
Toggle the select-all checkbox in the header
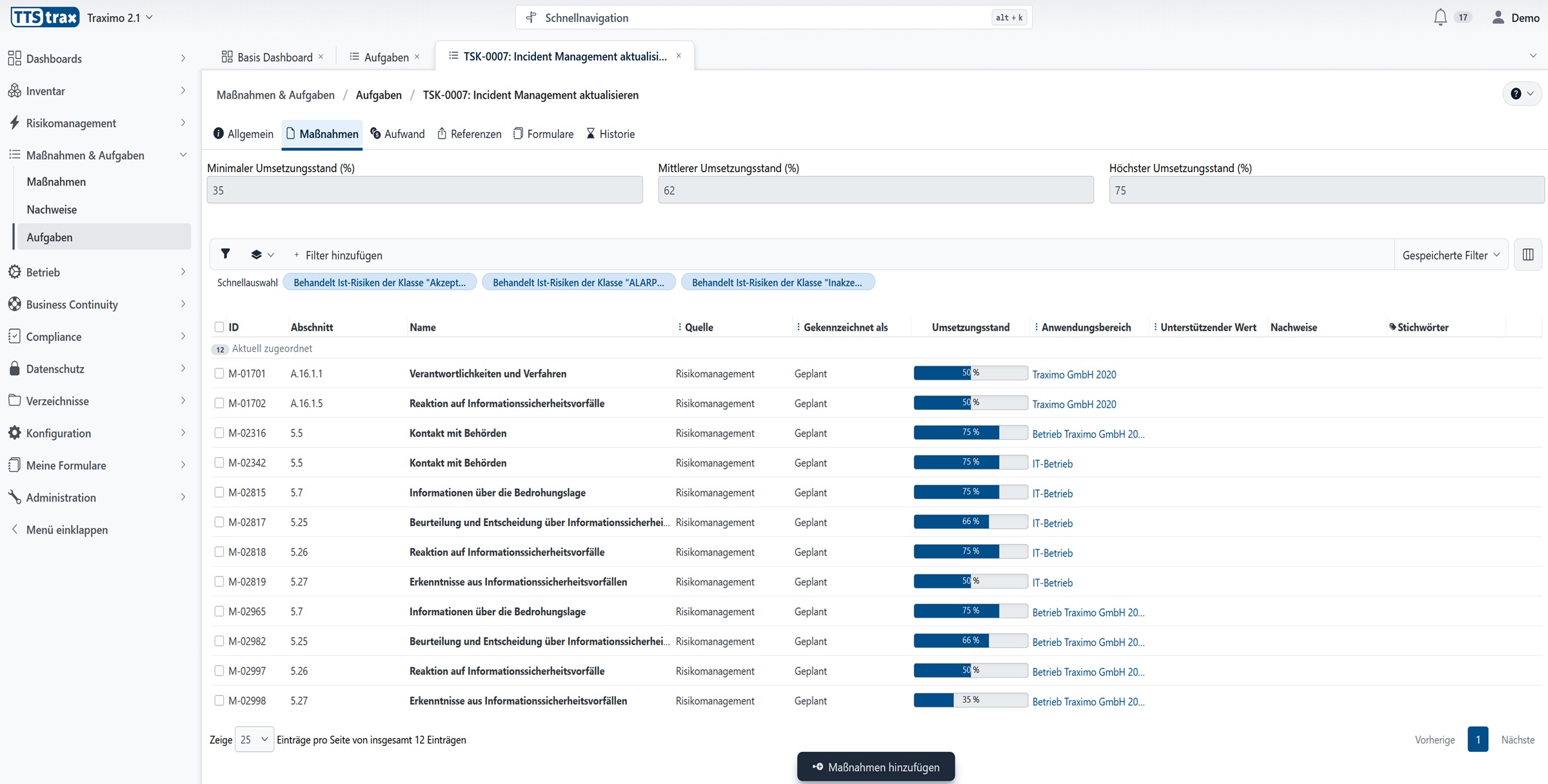point(219,327)
